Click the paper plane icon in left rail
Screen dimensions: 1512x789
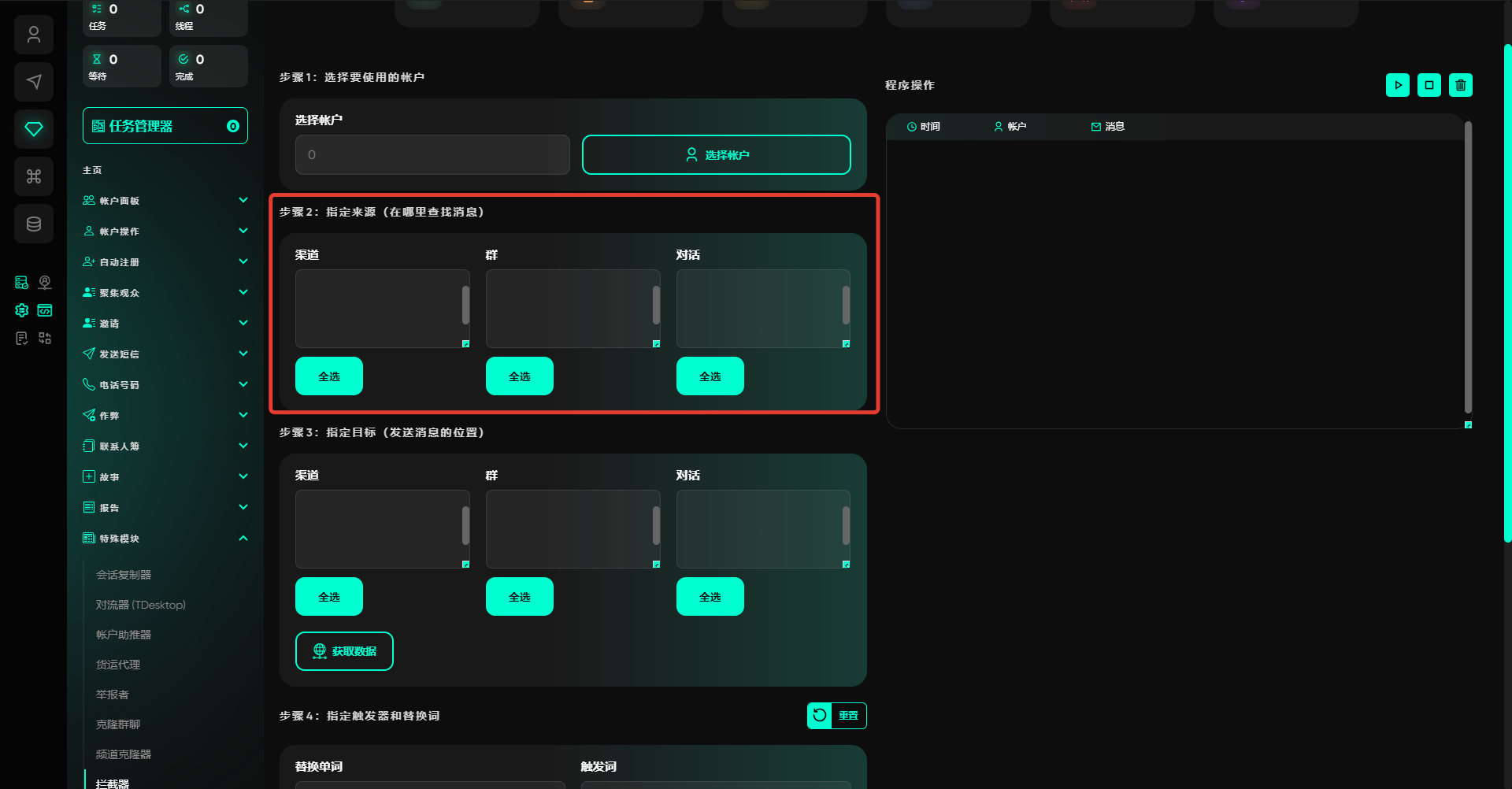33,82
